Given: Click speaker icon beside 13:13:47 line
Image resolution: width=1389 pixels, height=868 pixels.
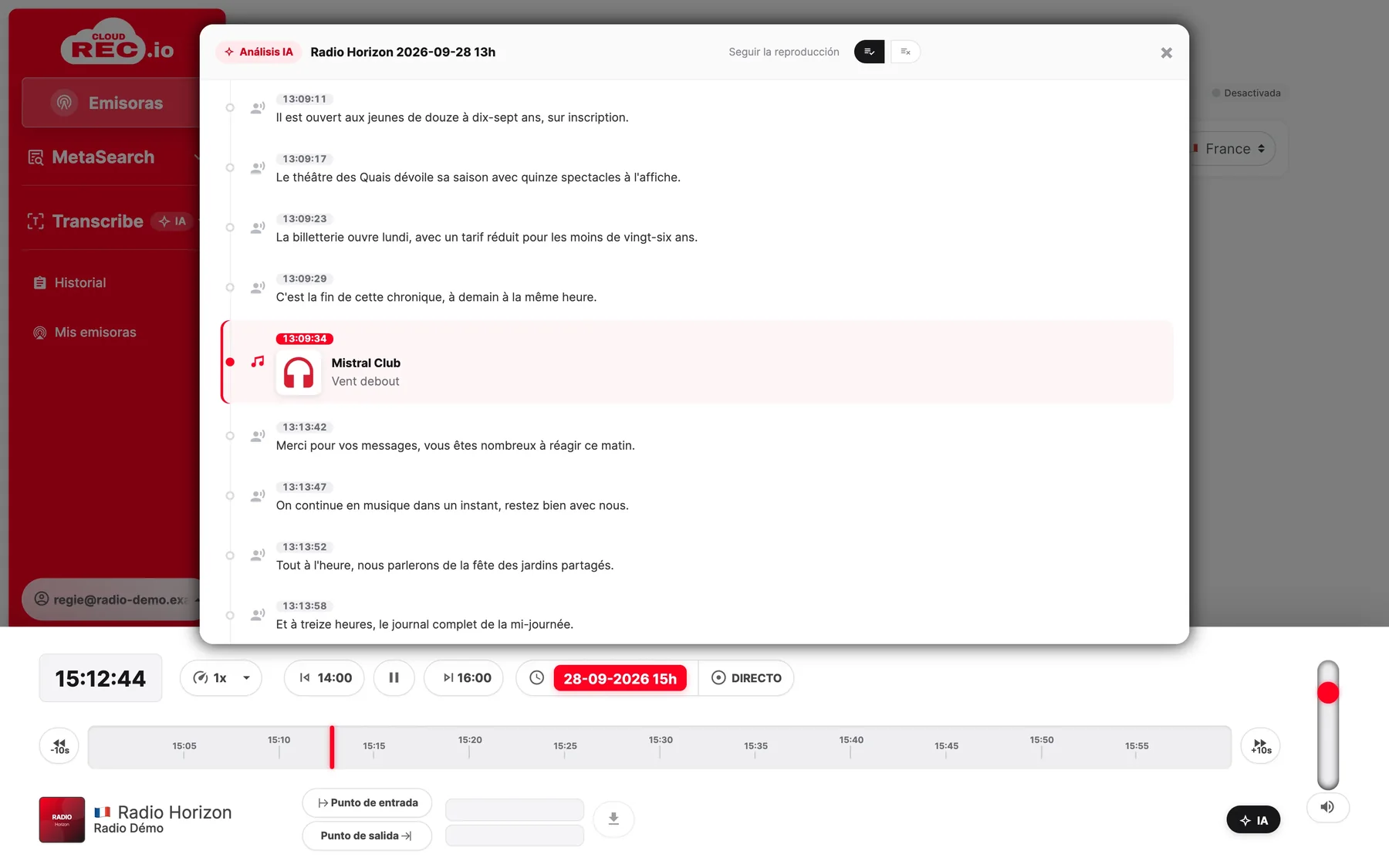Looking at the screenshot, I should [258, 495].
